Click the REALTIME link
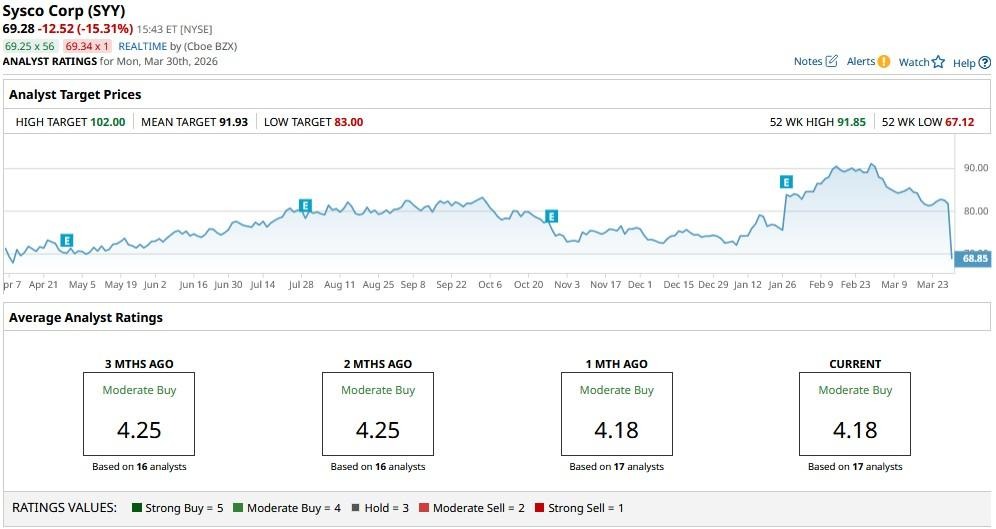Viewport: 996px width, 529px height. 142,46
